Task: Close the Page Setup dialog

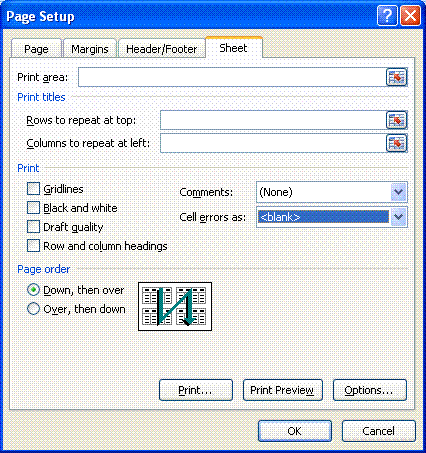Action: (410, 16)
